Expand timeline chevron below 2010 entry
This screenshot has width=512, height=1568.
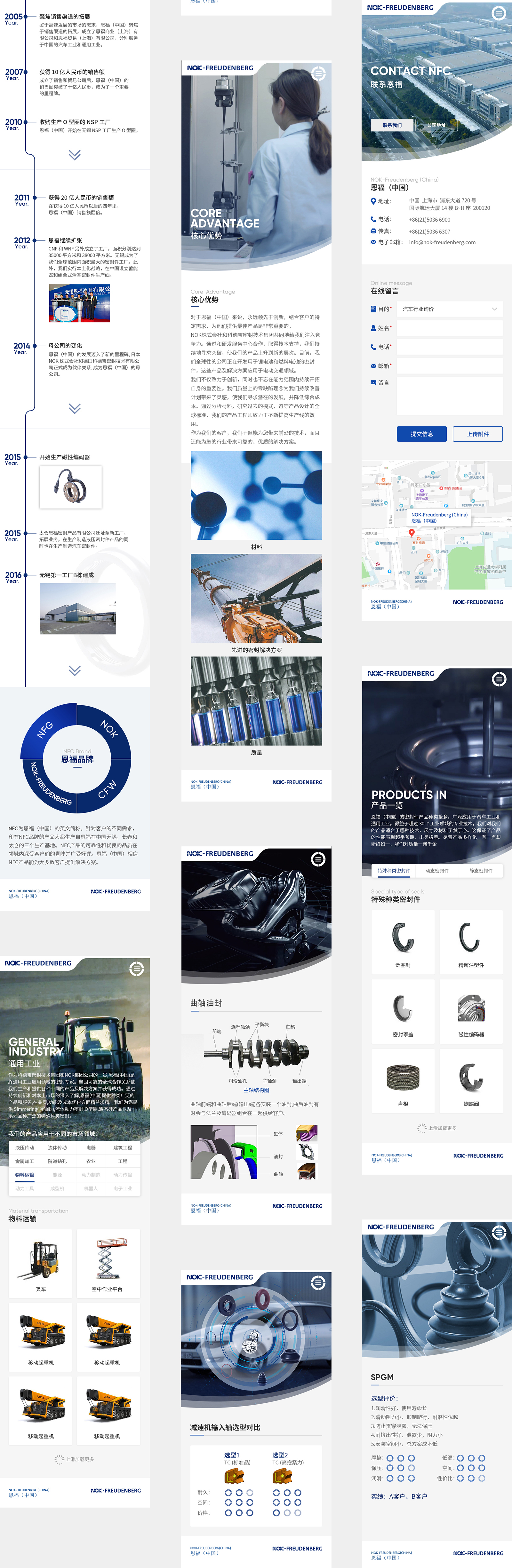pyautogui.click(x=74, y=155)
